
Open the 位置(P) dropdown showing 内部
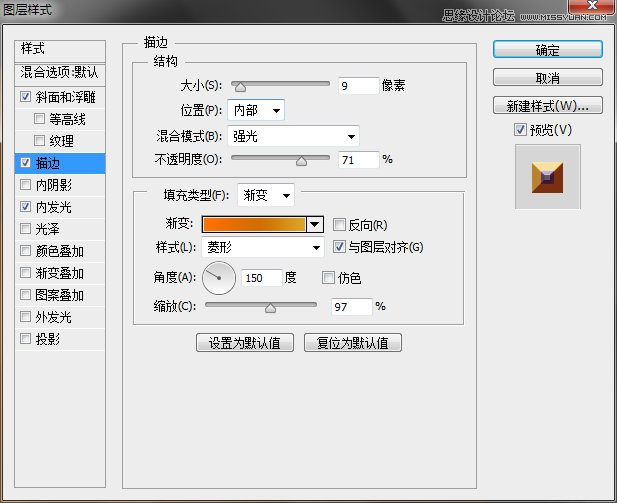pyautogui.click(x=256, y=110)
